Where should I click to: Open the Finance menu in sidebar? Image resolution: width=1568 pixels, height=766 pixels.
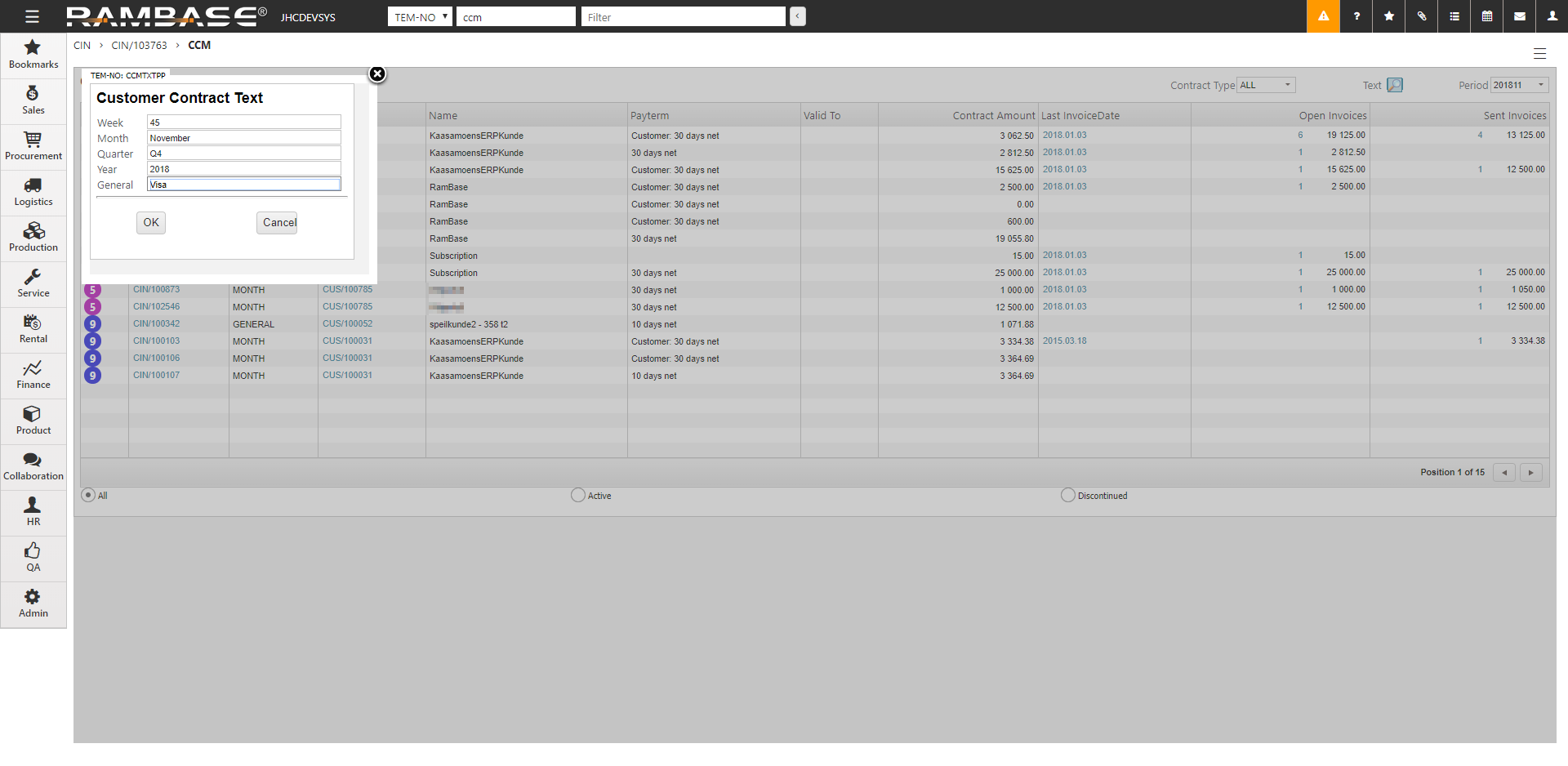33,375
